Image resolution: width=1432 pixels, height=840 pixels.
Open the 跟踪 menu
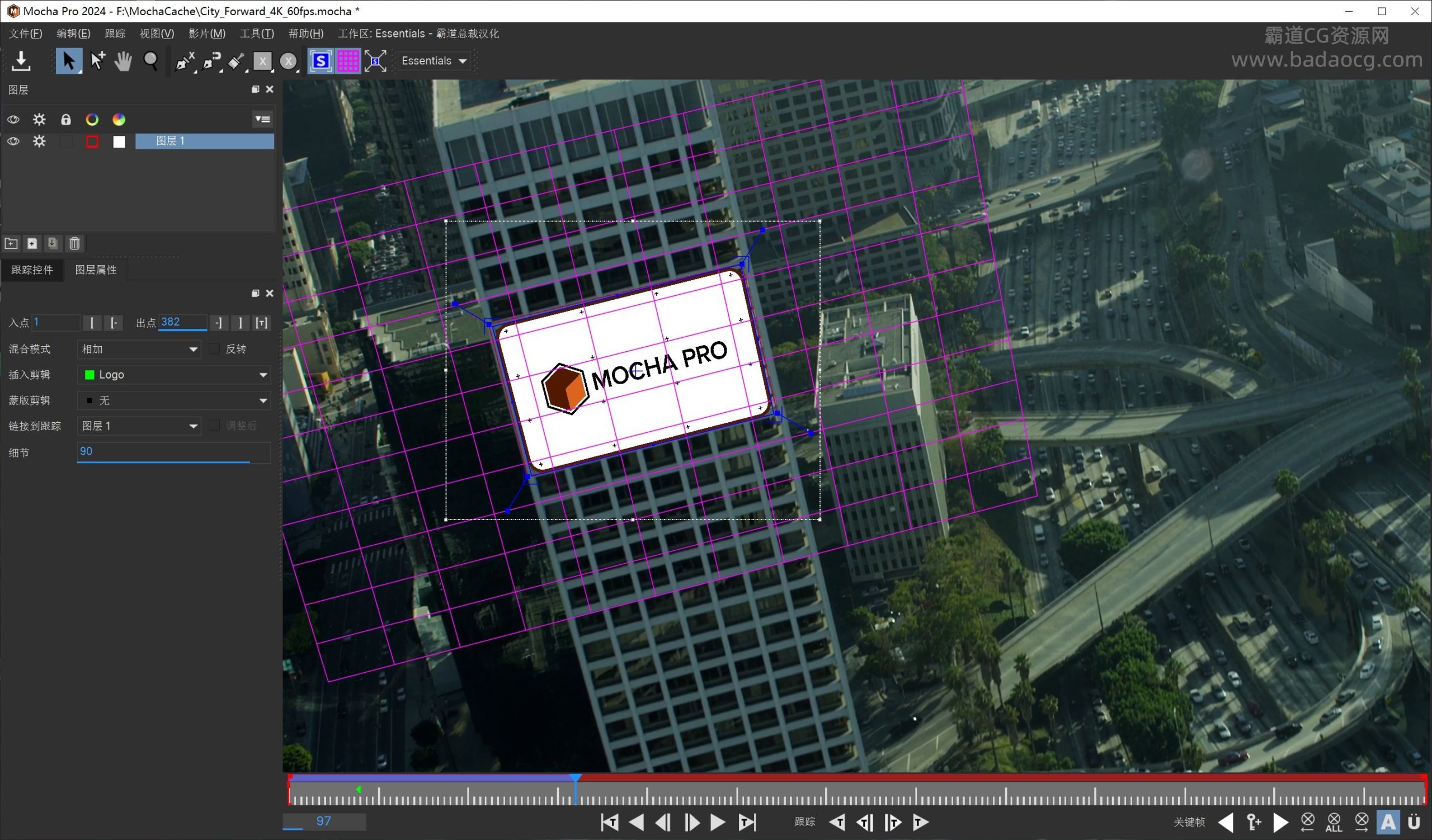115,34
